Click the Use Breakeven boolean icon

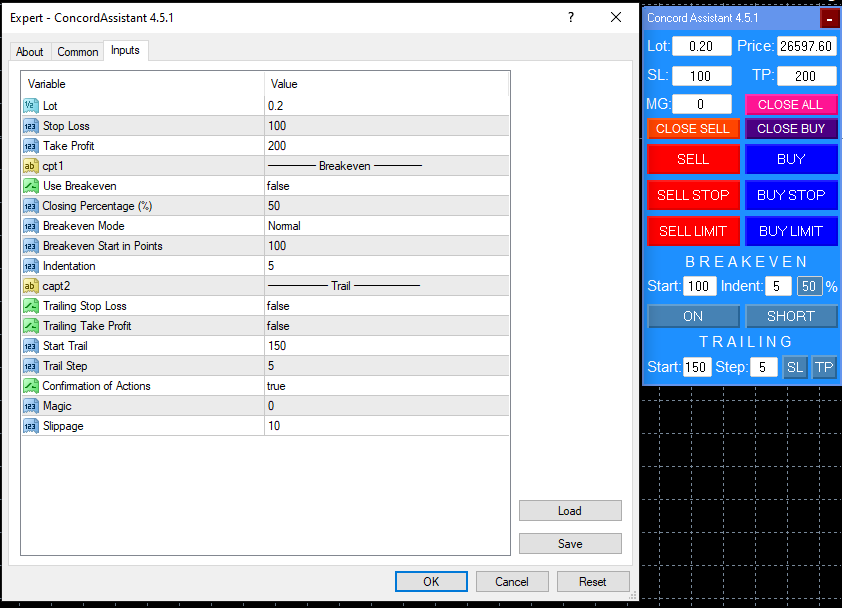pyautogui.click(x=31, y=186)
